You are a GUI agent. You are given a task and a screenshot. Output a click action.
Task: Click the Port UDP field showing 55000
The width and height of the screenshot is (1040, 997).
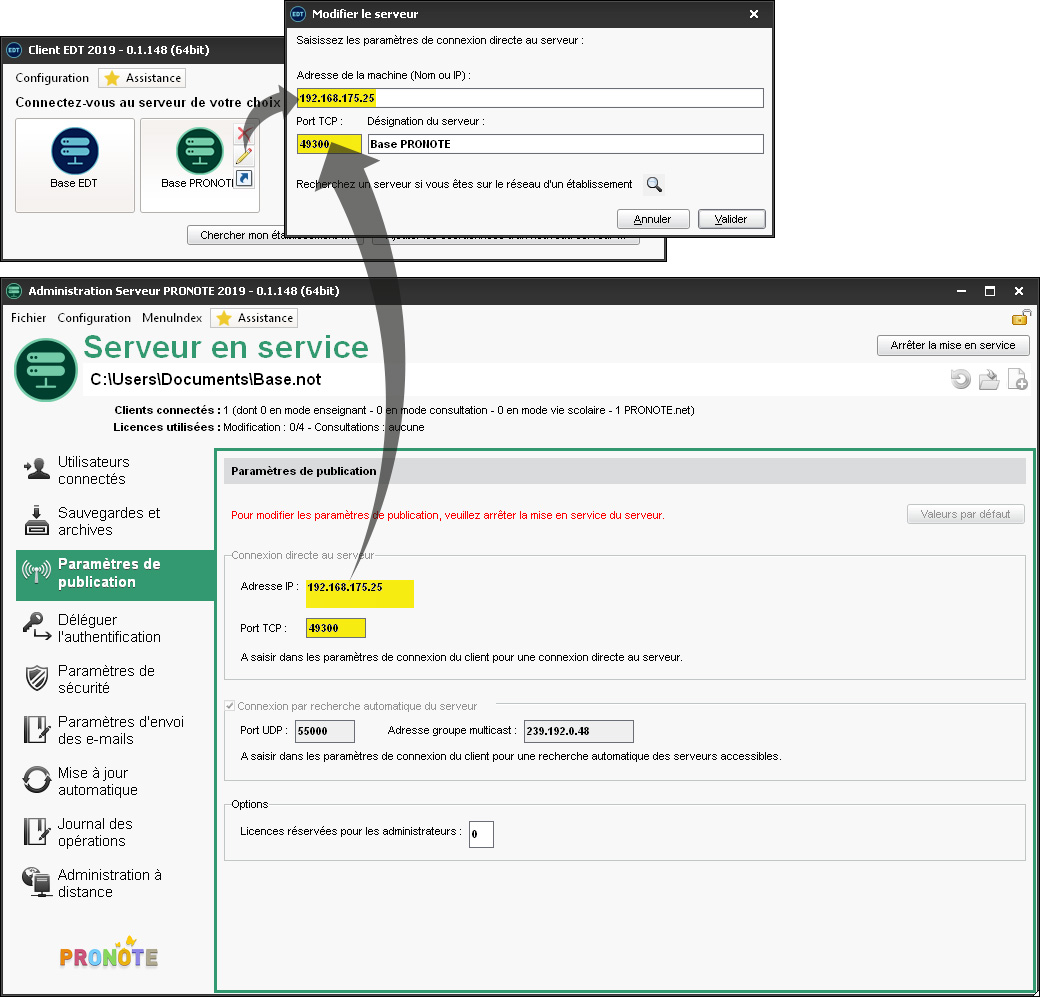324,731
